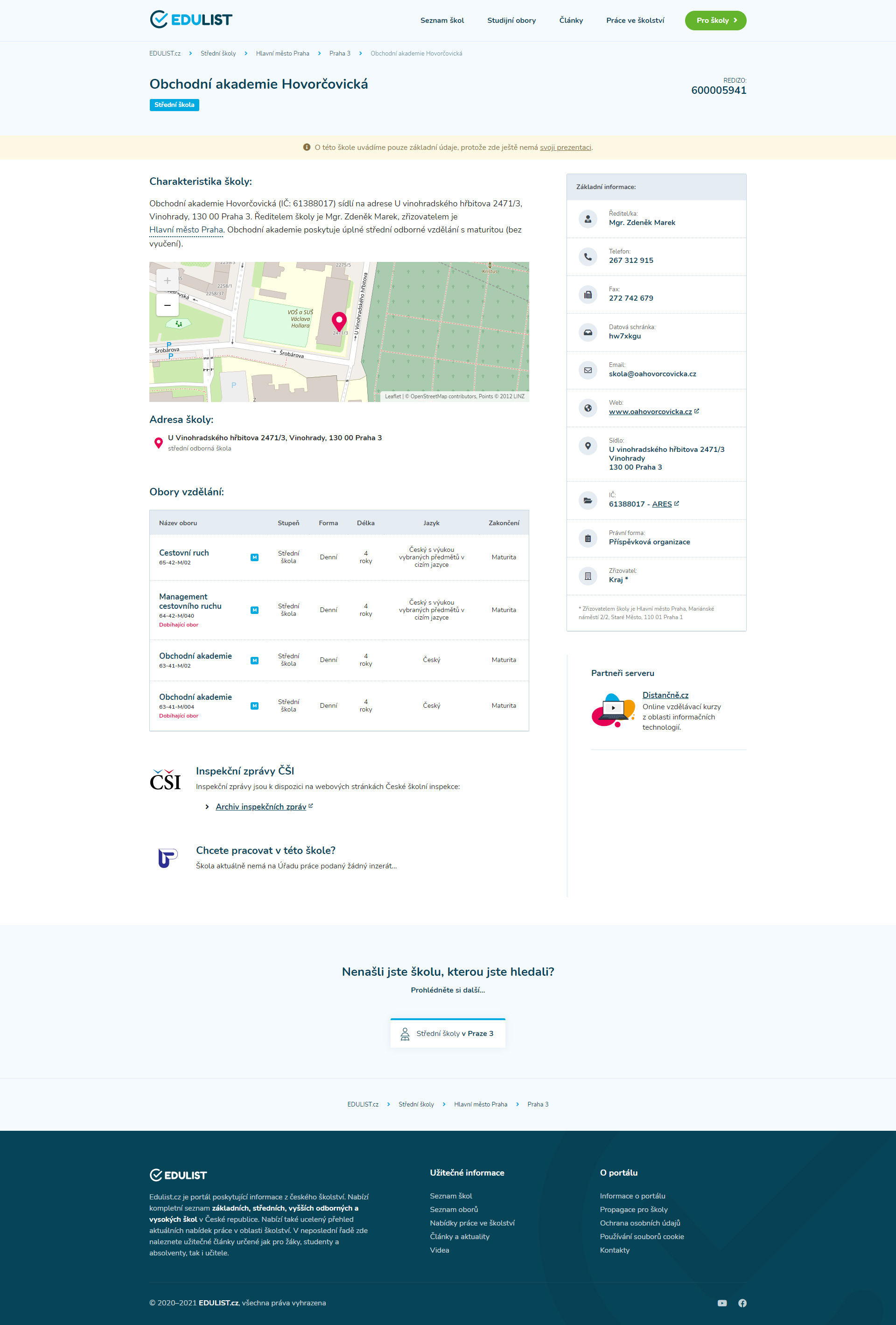Open Články menu item
This screenshot has width=896, height=1325.
(x=571, y=21)
